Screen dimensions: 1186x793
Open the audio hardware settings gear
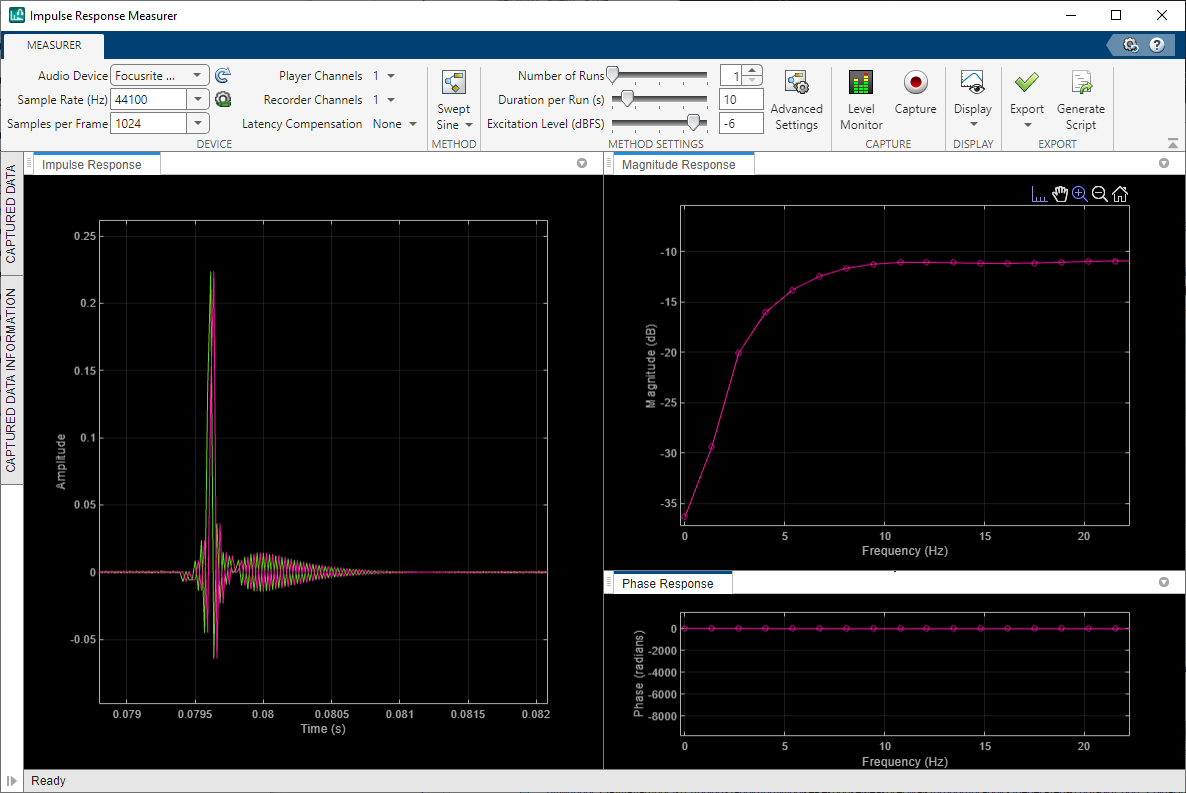click(222, 99)
